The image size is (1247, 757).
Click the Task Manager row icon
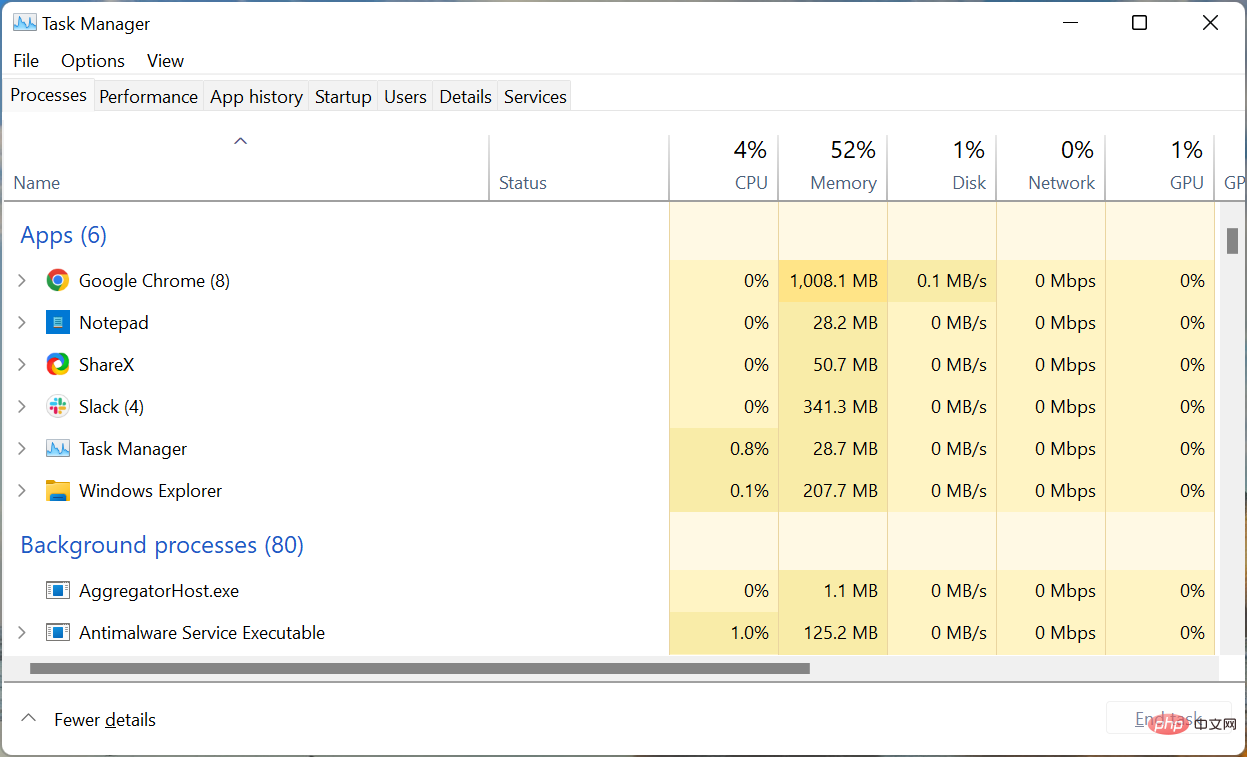coord(58,449)
